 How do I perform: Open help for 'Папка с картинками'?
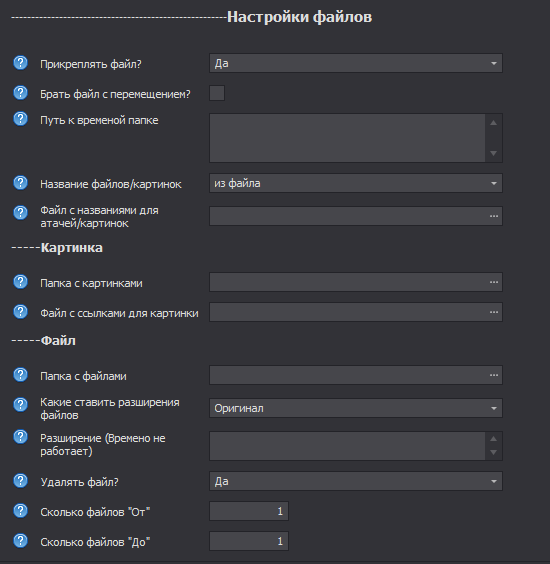[21, 282]
